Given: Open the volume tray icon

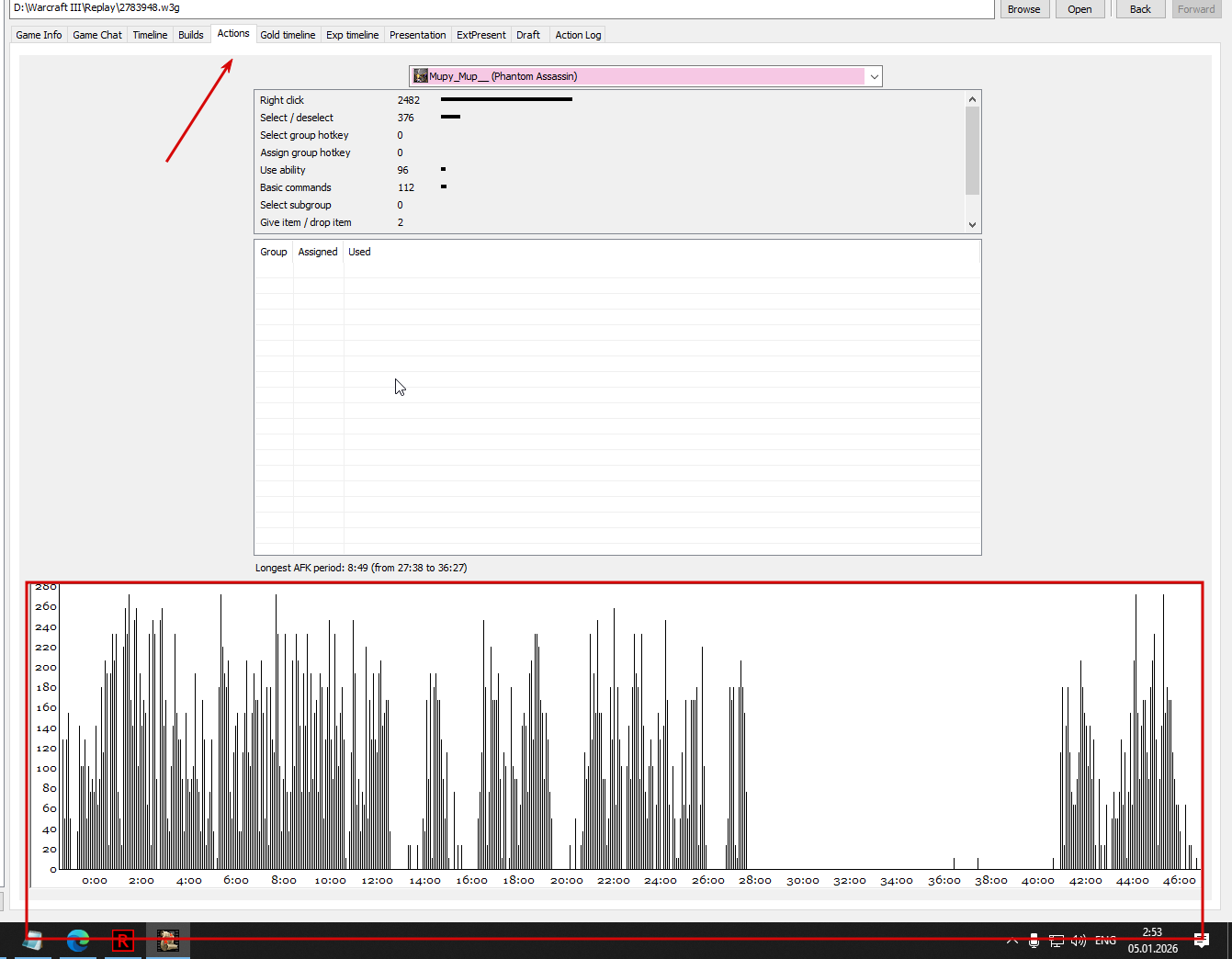Looking at the screenshot, I should click(1079, 941).
